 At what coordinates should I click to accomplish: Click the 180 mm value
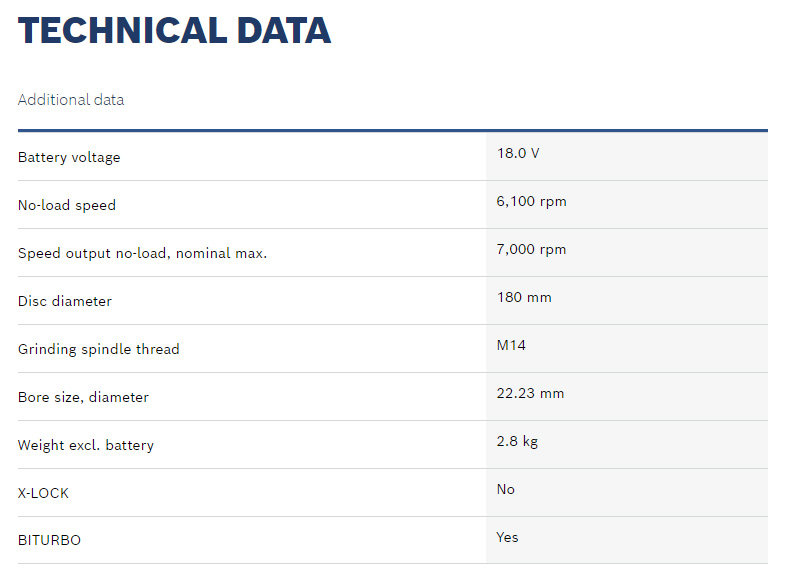524,298
